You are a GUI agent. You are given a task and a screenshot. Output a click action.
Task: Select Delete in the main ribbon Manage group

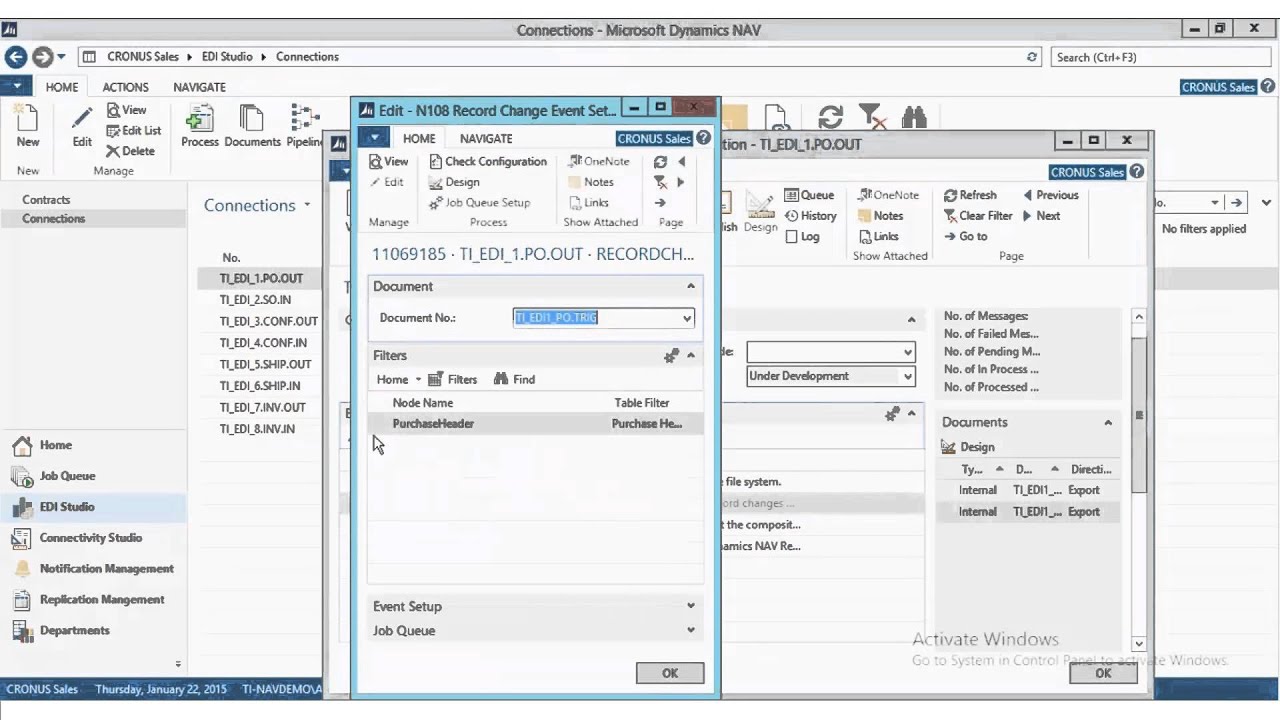coord(131,151)
